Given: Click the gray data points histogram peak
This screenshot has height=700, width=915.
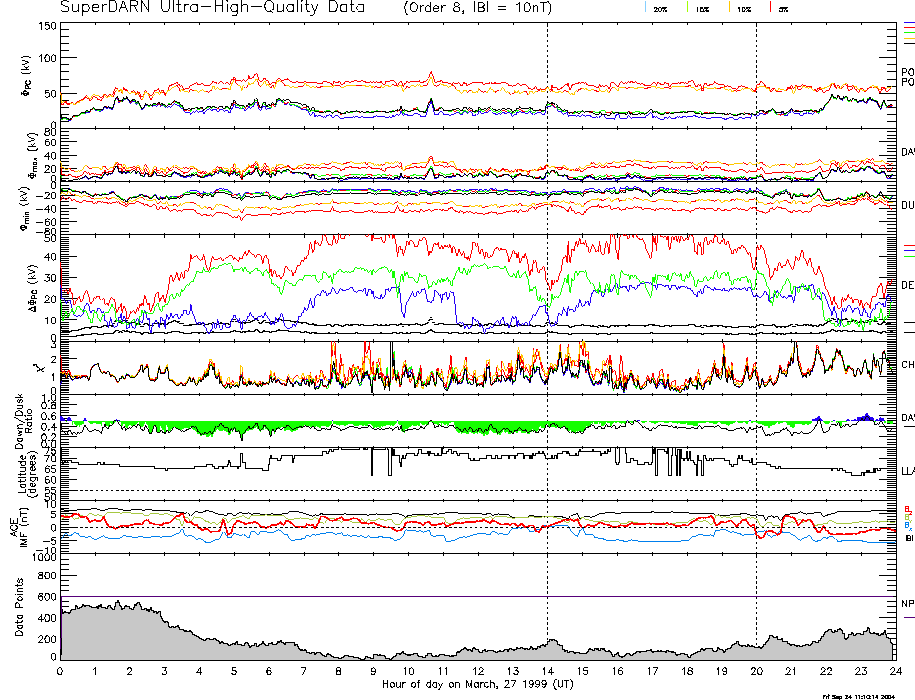Looking at the screenshot, I should (x=118, y=604).
